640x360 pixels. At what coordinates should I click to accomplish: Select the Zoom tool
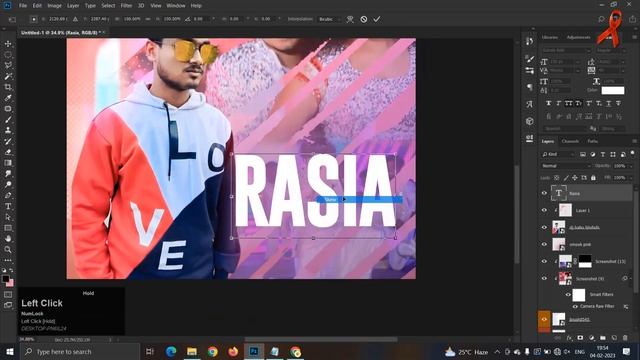tap(8, 249)
